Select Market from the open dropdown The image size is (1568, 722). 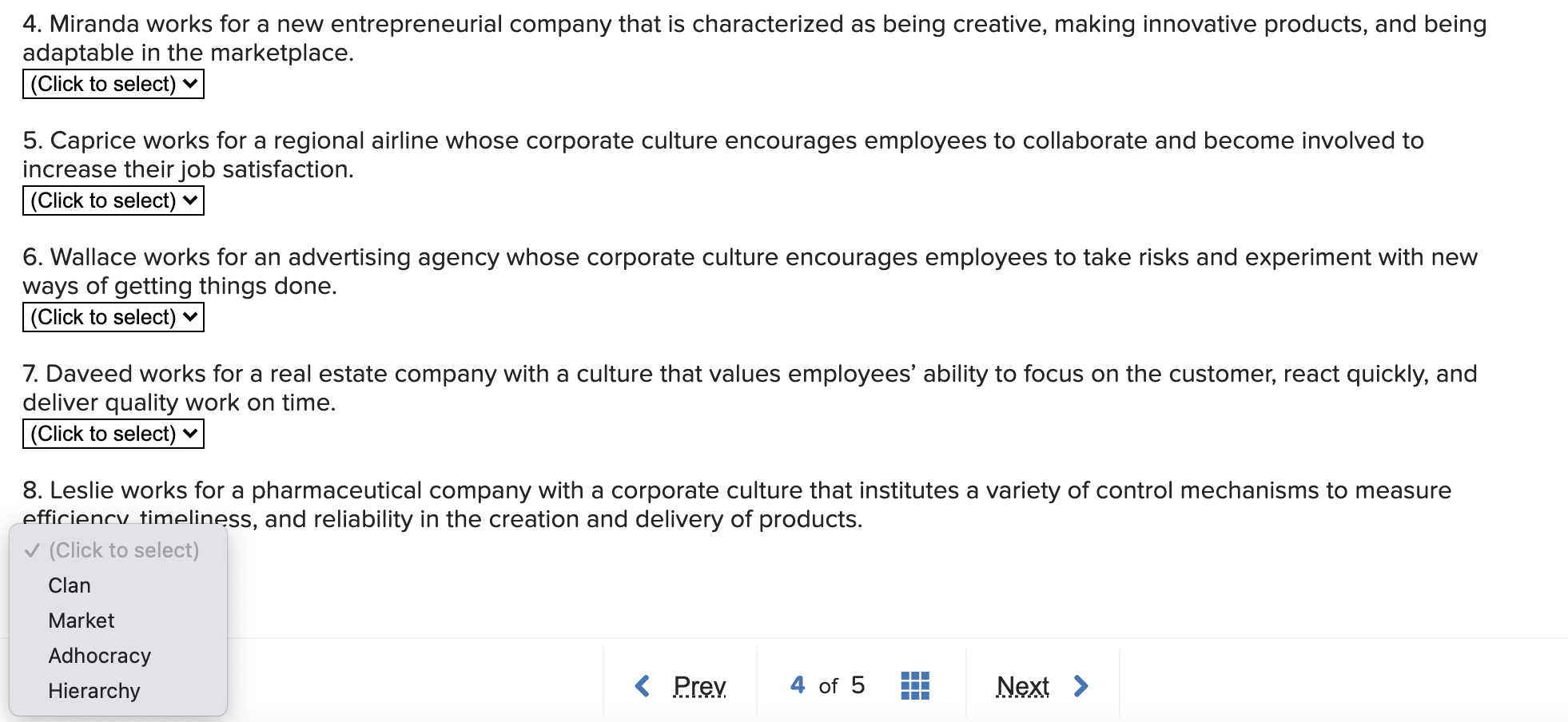pyautogui.click(x=80, y=620)
